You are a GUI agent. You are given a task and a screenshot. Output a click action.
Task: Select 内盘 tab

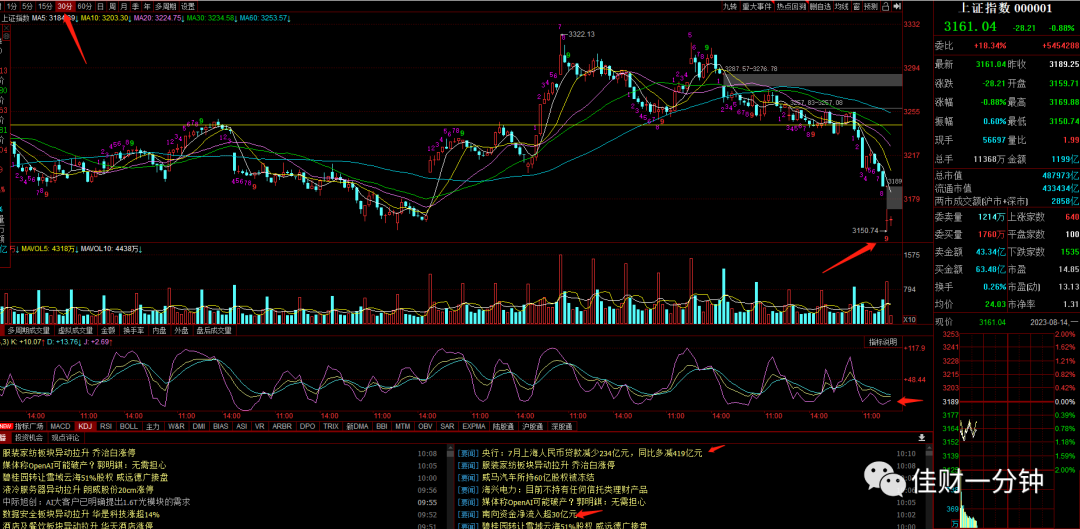(159, 331)
